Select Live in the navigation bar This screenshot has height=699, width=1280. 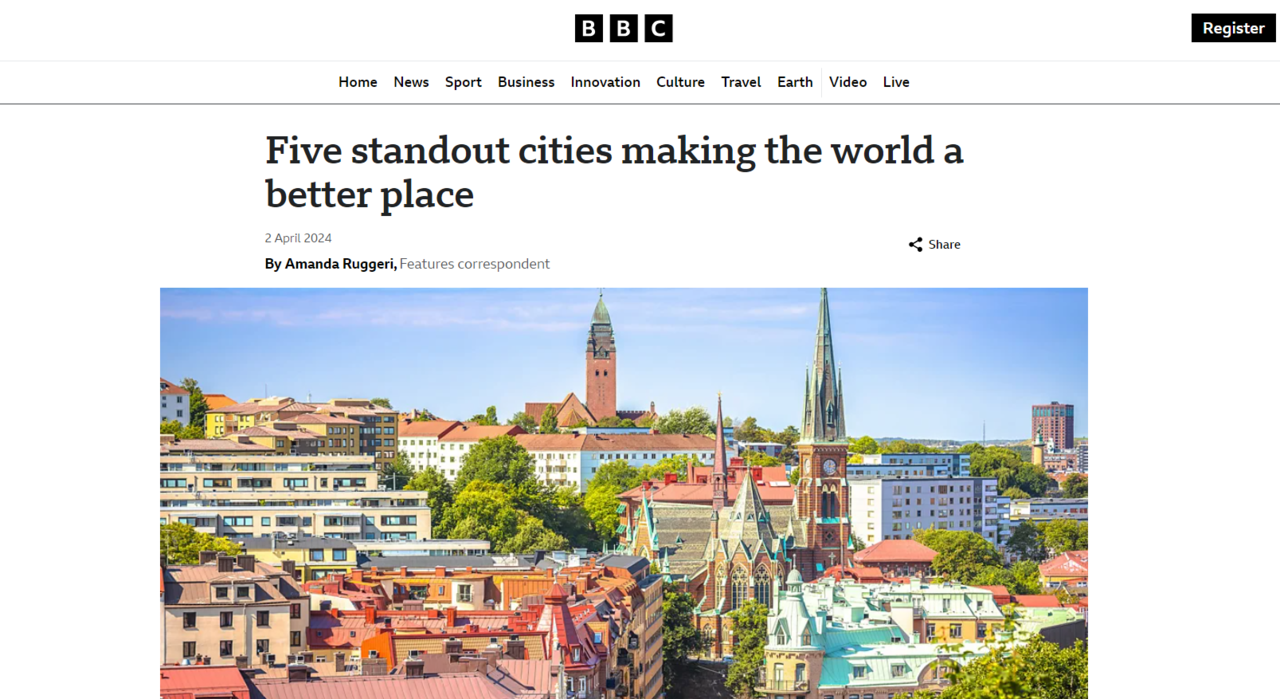click(x=896, y=82)
